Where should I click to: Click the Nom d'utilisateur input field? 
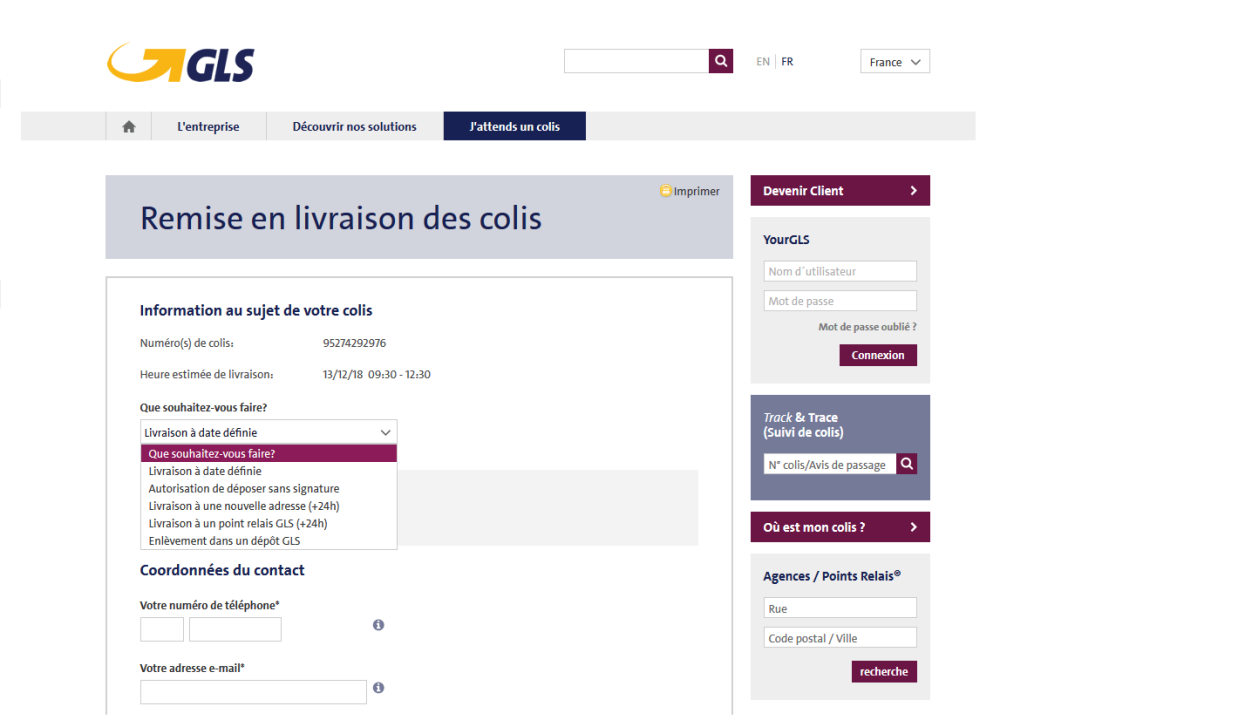click(x=840, y=271)
